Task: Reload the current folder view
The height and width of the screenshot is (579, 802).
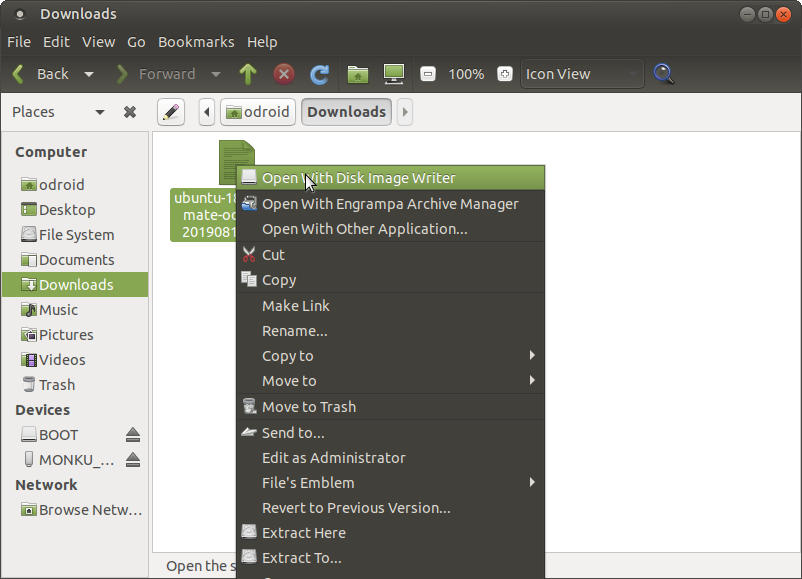Action: [x=320, y=74]
